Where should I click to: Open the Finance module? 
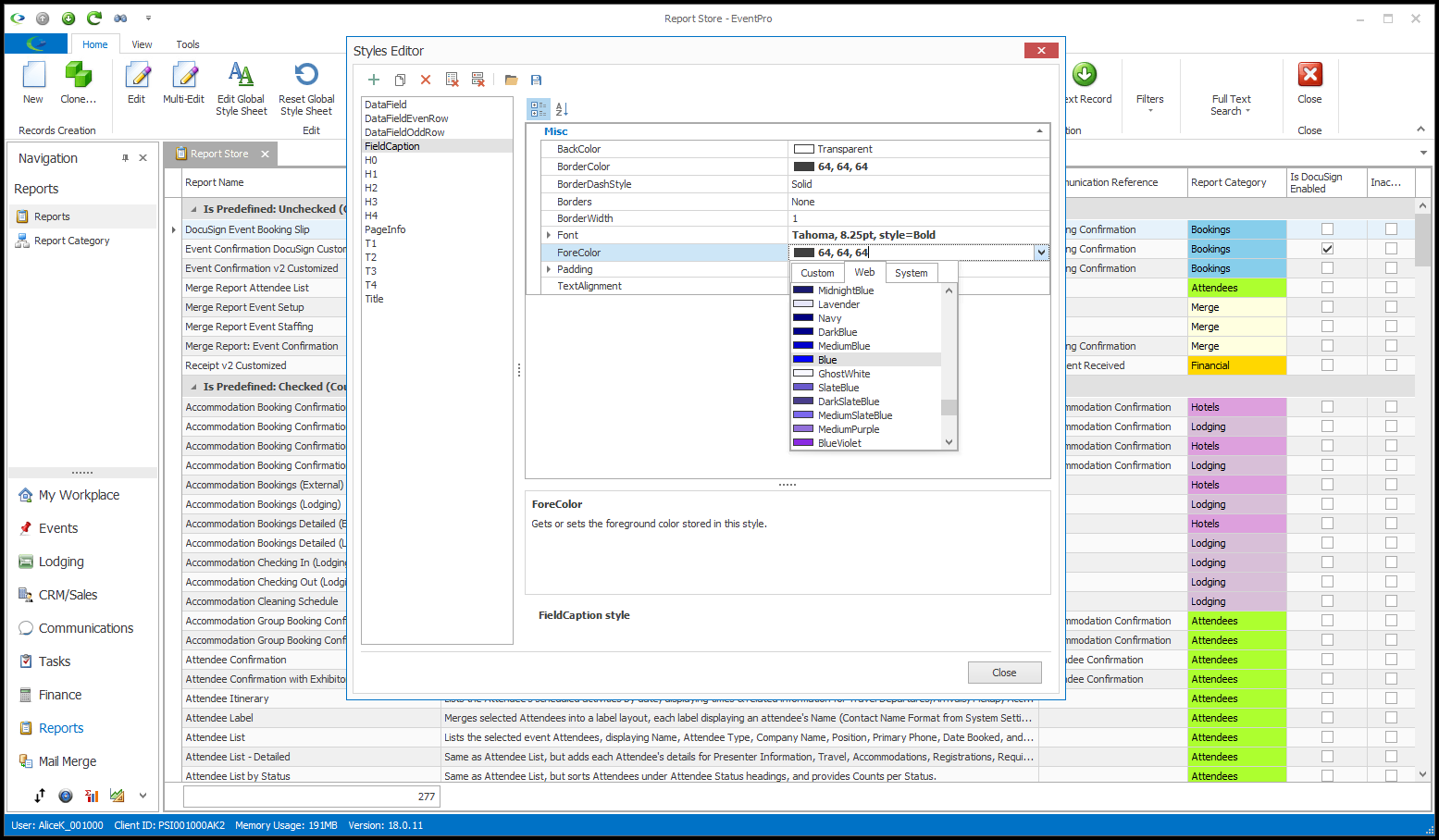tap(60, 695)
